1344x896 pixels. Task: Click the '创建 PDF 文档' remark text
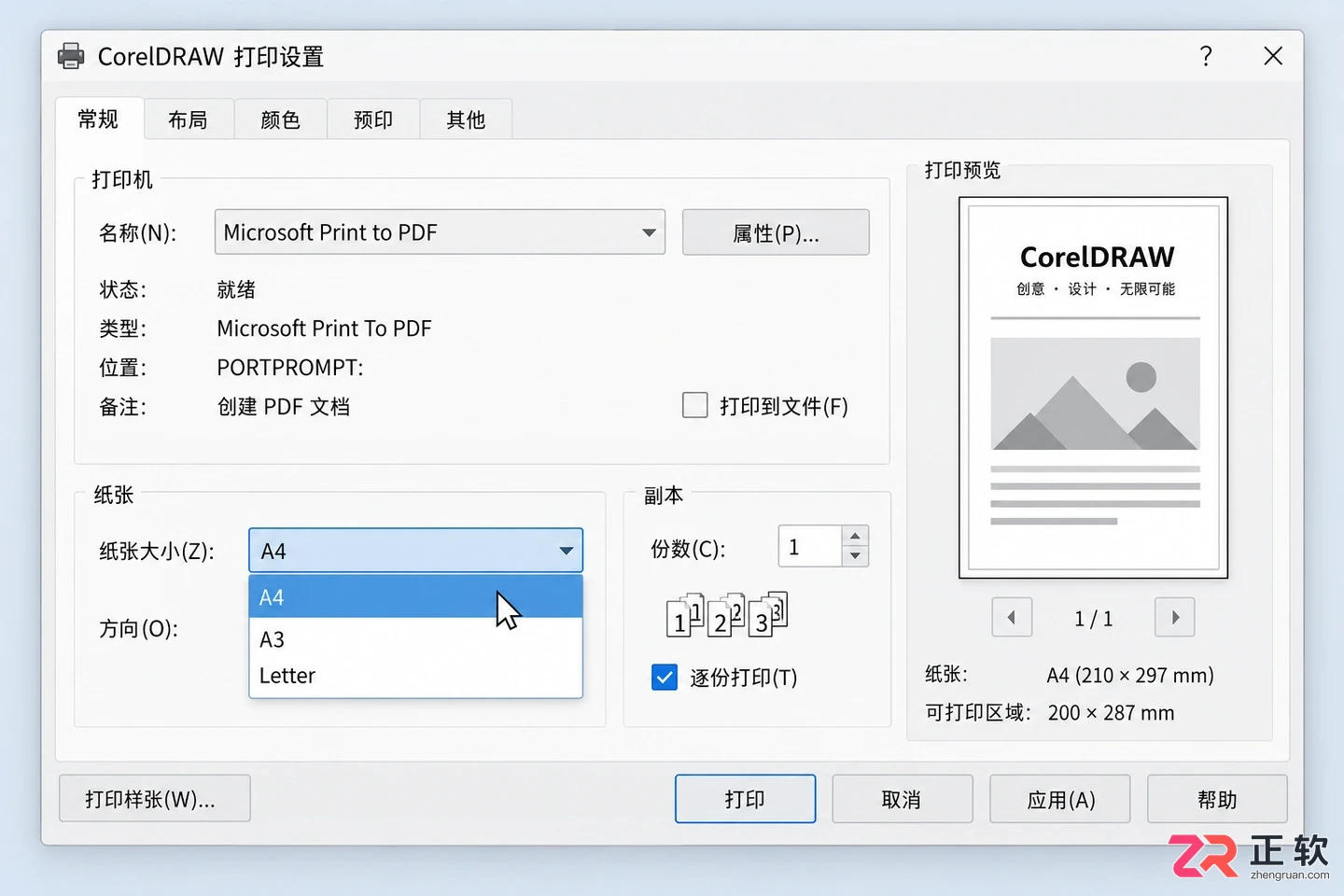click(284, 407)
